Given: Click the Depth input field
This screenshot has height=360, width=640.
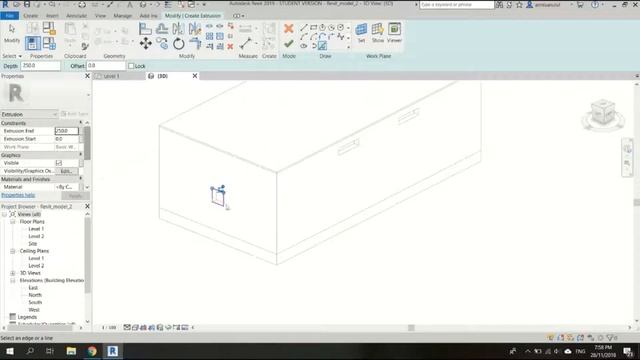Looking at the screenshot, I should tap(40, 66).
